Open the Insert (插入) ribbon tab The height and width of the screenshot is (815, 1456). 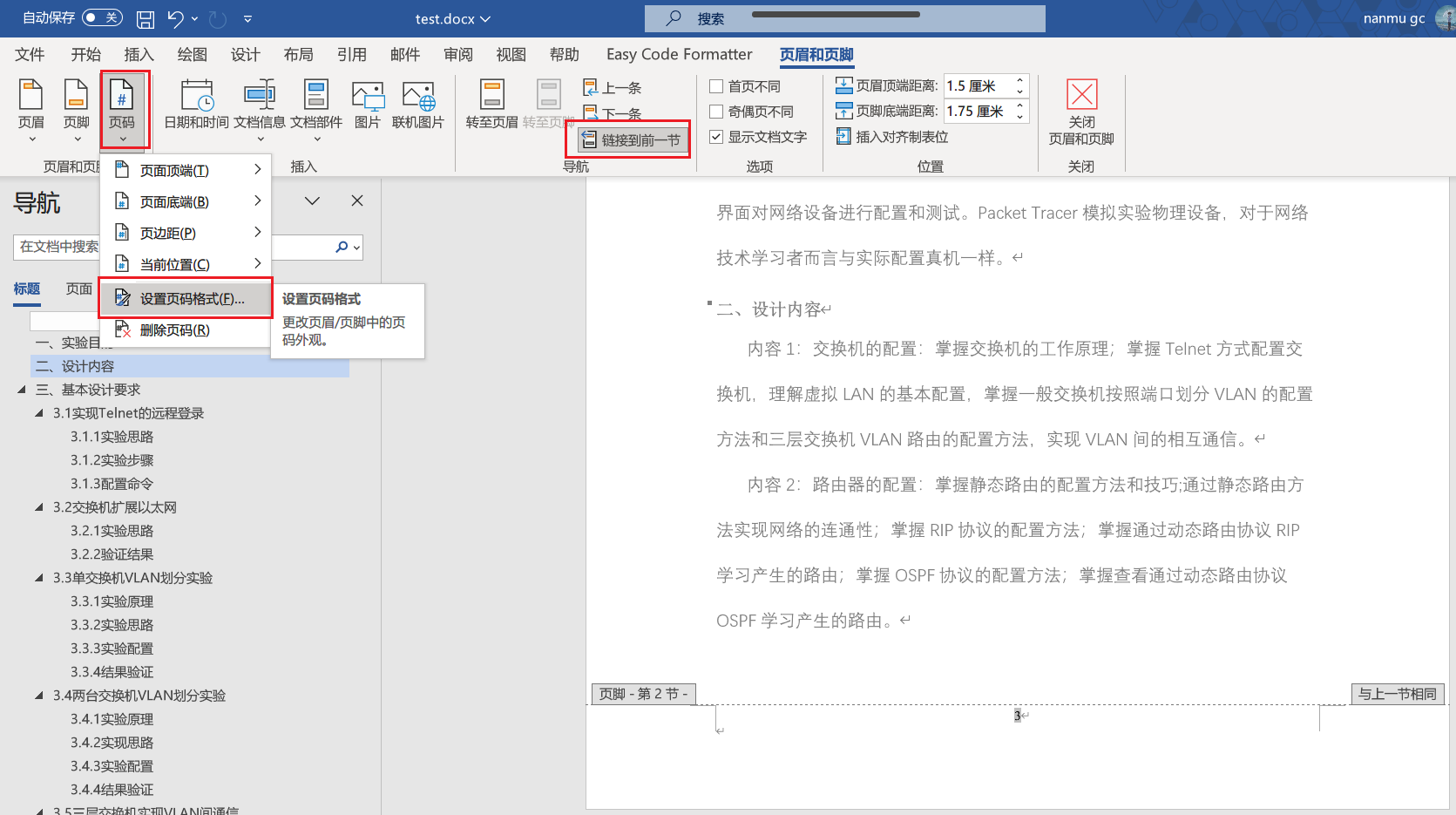[x=139, y=54]
